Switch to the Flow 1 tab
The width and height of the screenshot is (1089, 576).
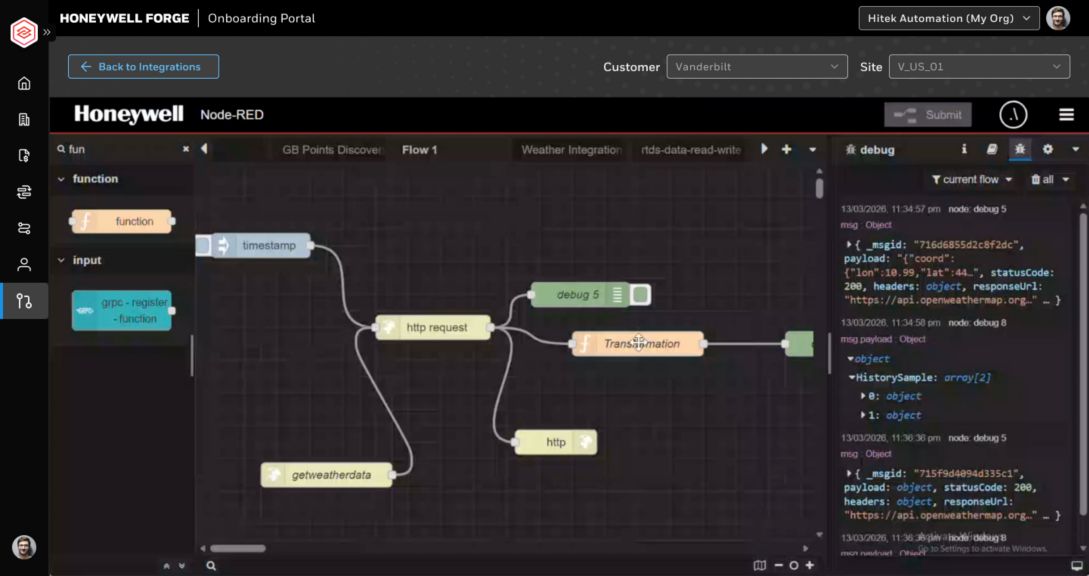[419, 149]
